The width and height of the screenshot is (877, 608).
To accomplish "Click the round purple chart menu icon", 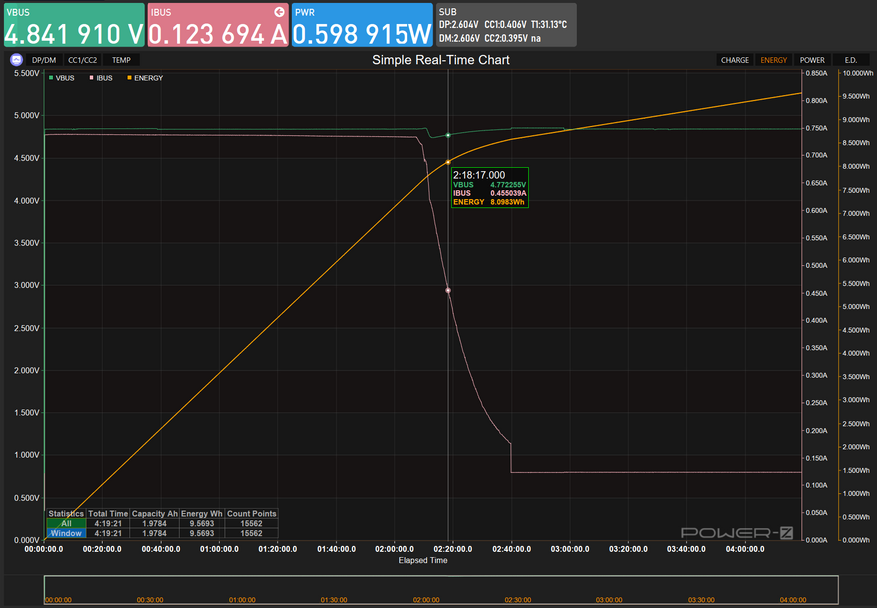I will point(16,60).
